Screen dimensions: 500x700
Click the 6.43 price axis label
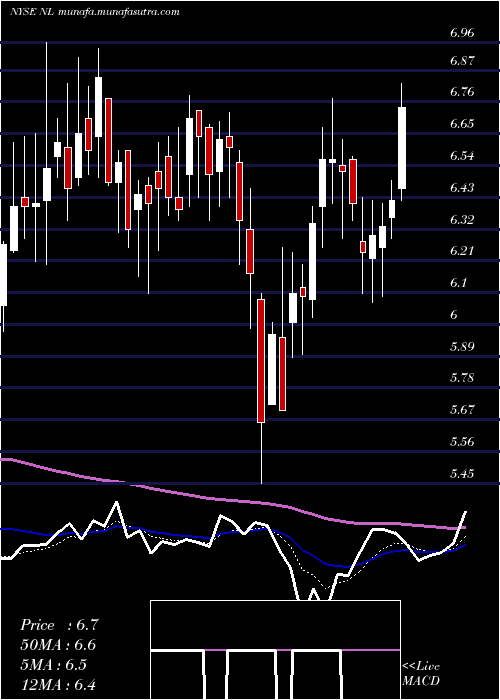click(462, 188)
